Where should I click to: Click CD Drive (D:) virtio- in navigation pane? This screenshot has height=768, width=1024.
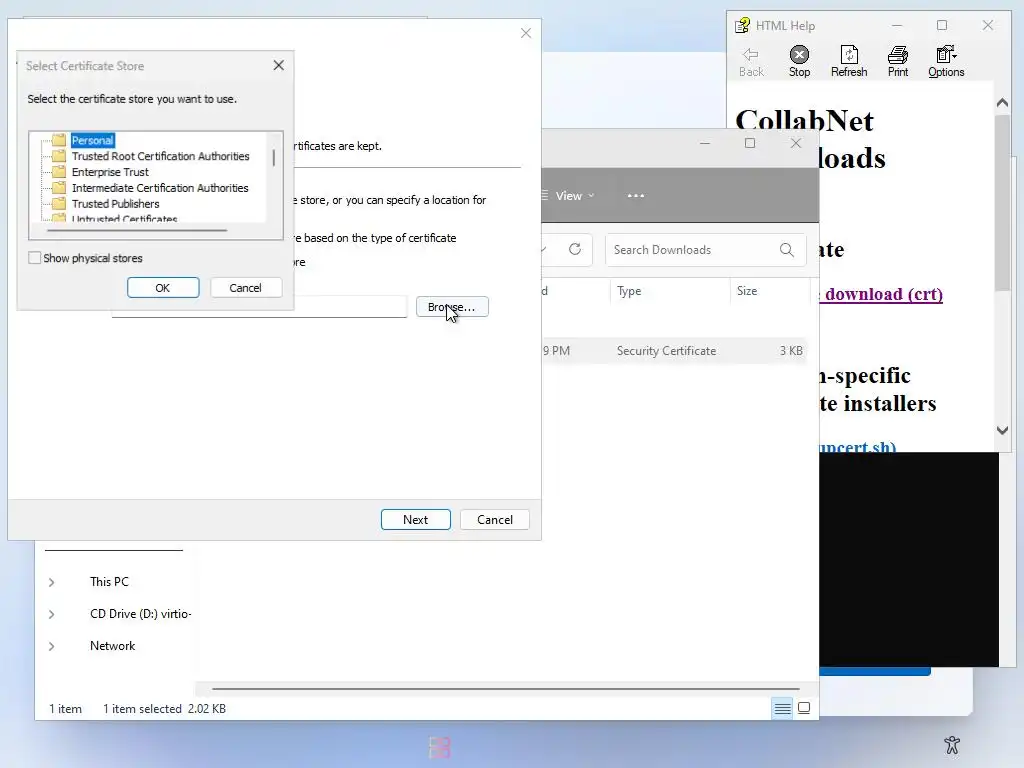click(x=140, y=613)
